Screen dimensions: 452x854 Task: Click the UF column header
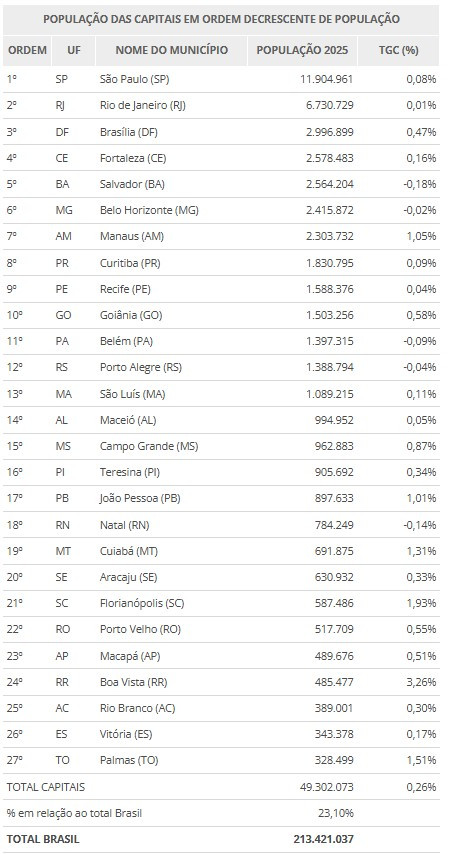click(x=74, y=51)
